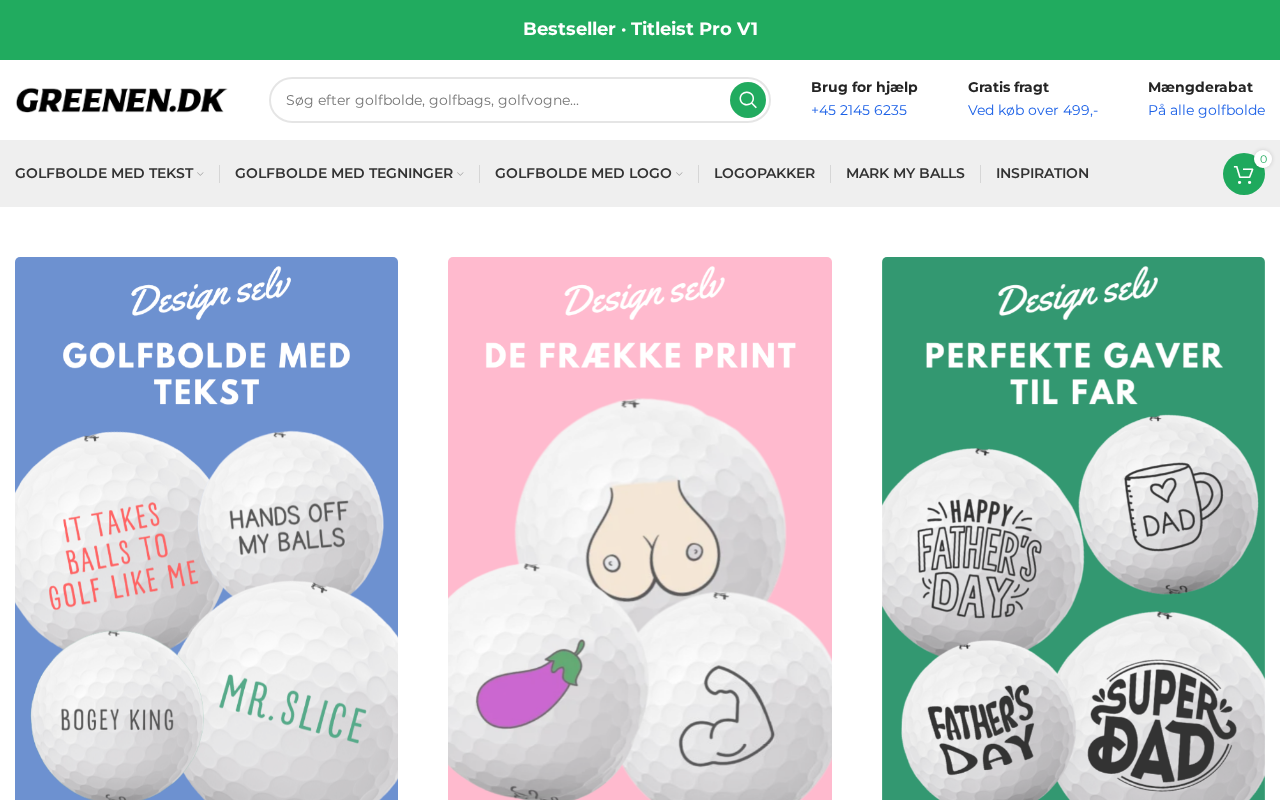
Task: Open the Logopakker menu item
Action: 764,173
